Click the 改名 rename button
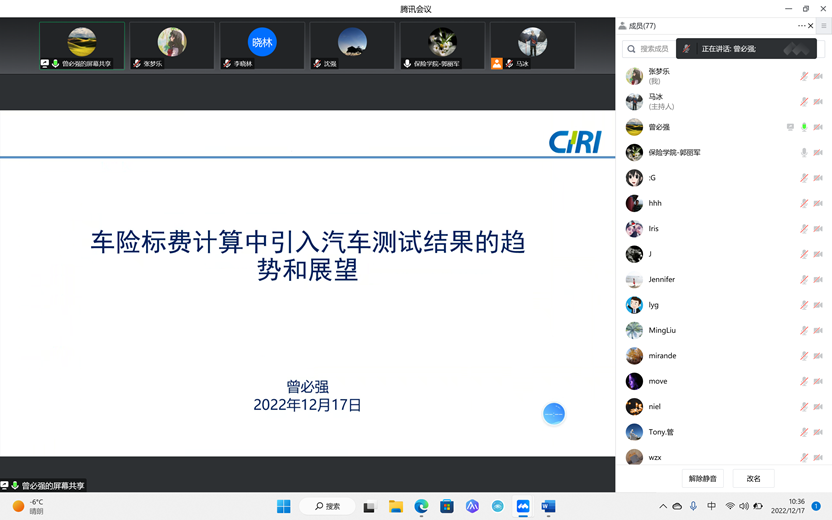Viewport: 832px width, 520px height. tap(753, 479)
